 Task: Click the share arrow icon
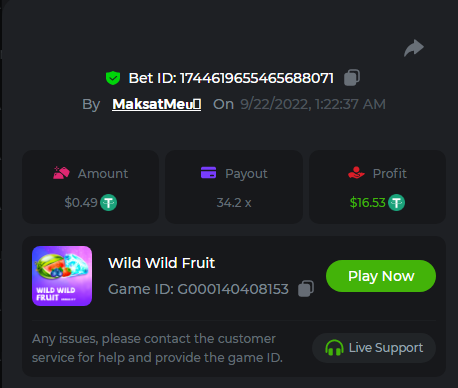tap(414, 48)
